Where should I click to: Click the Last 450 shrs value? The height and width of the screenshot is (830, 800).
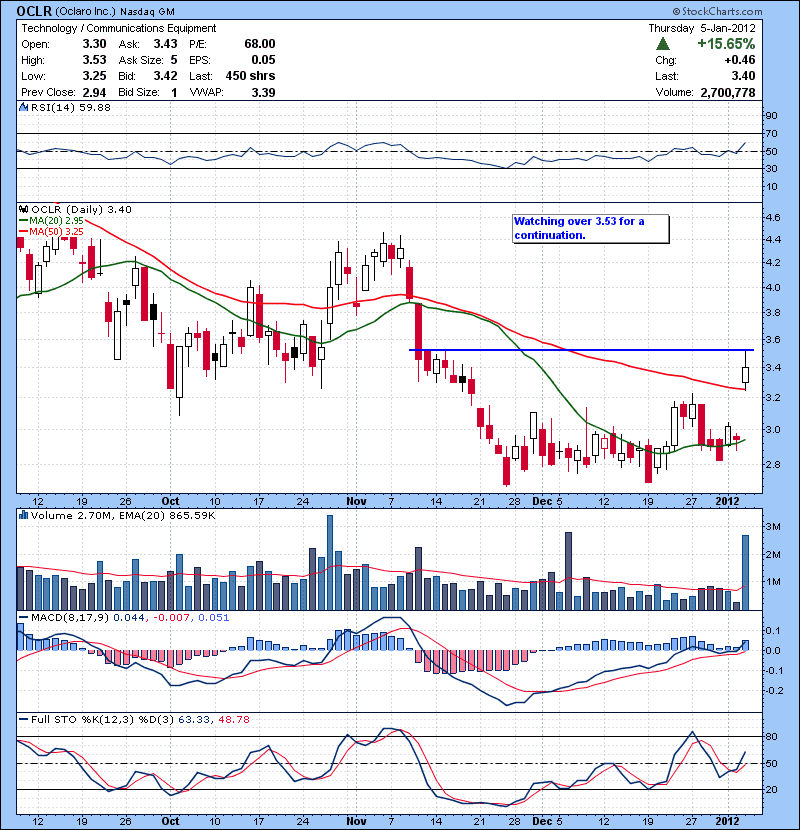click(x=250, y=76)
